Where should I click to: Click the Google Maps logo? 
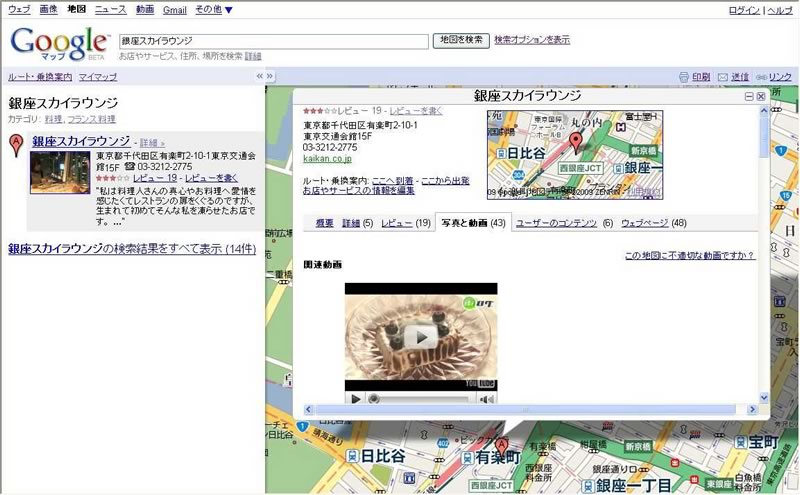pyautogui.click(x=60, y=44)
